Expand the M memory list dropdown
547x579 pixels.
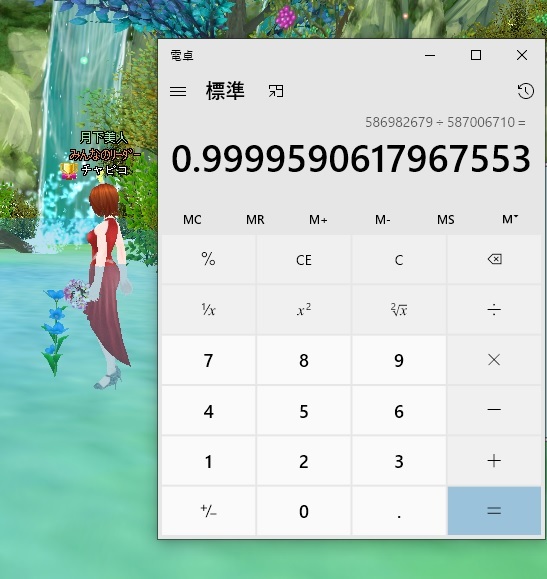510,220
